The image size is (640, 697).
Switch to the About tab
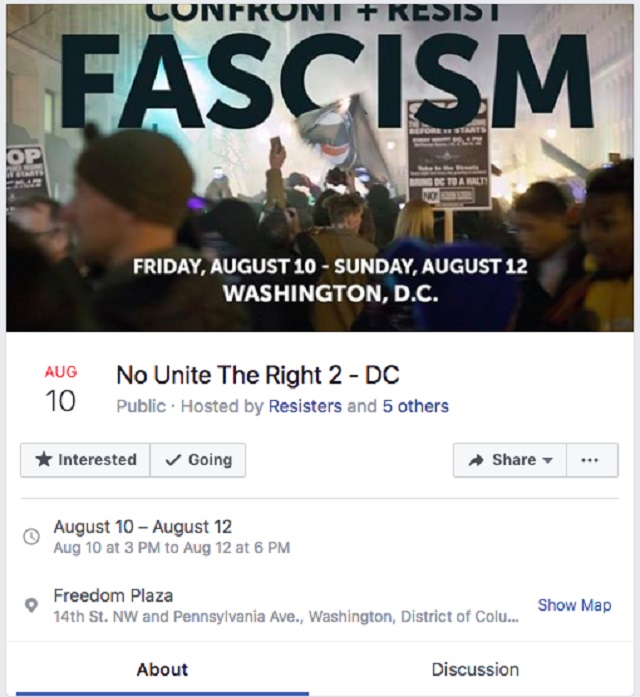tap(162, 669)
